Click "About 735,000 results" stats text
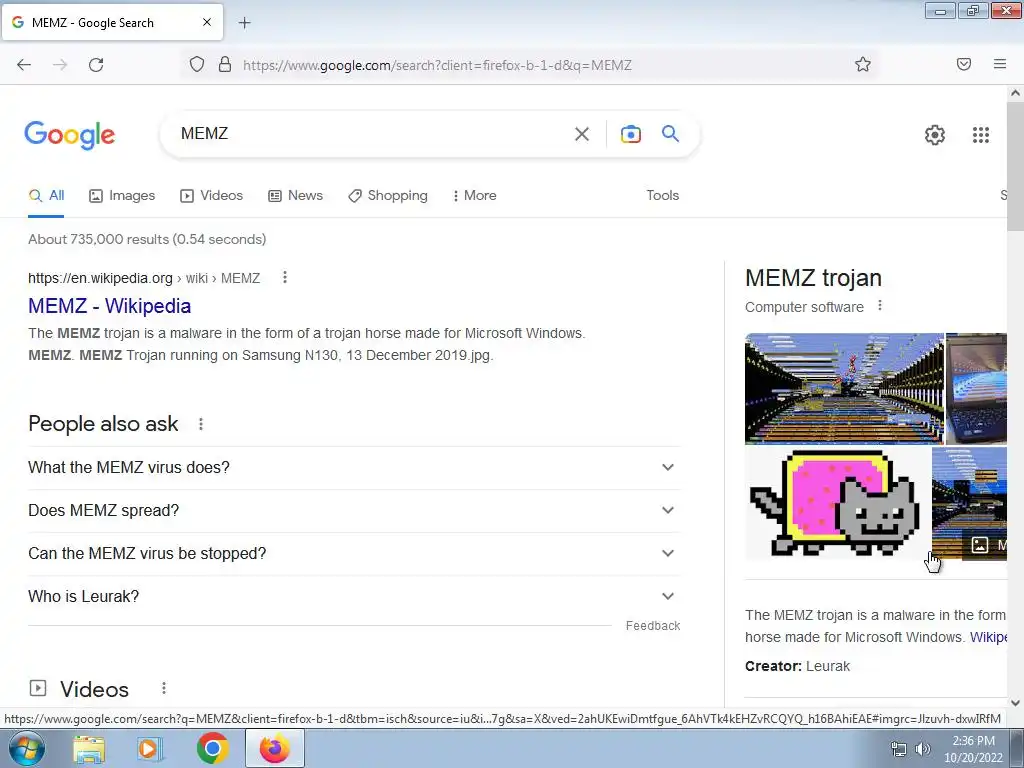1024x768 pixels. (x=147, y=239)
